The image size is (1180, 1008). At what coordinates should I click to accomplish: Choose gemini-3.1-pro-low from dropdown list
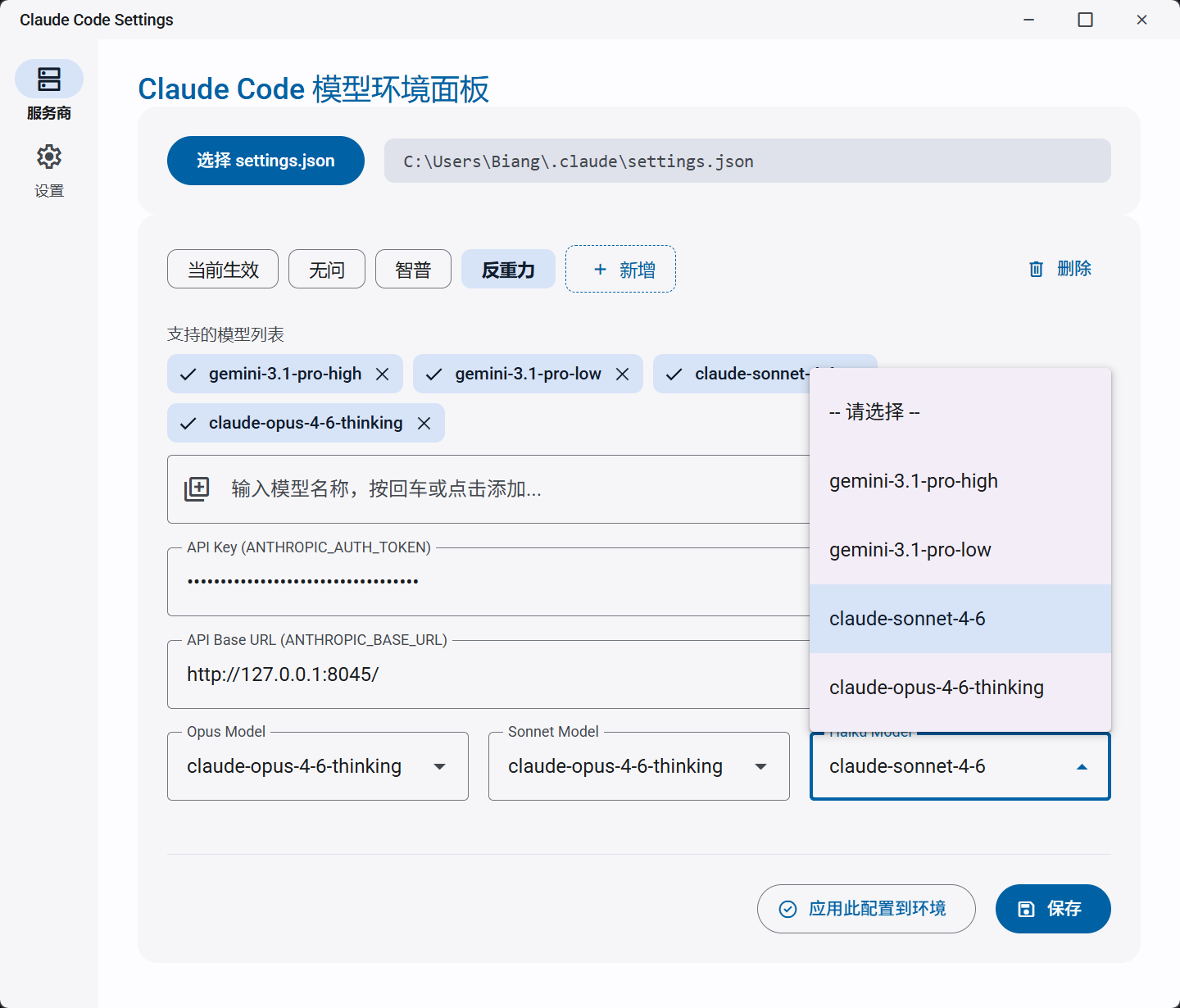[960, 550]
